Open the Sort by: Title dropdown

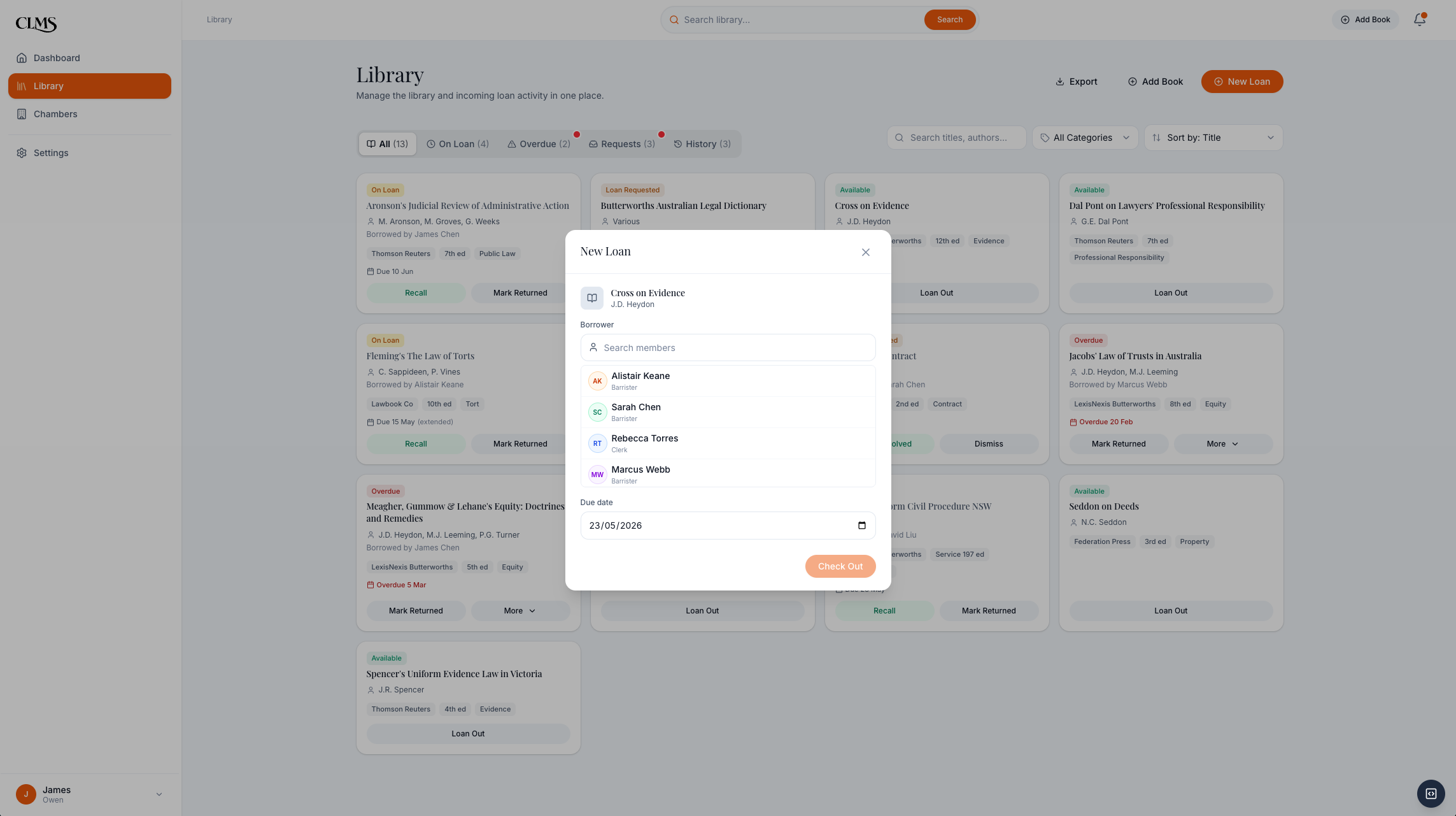coord(1213,138)
